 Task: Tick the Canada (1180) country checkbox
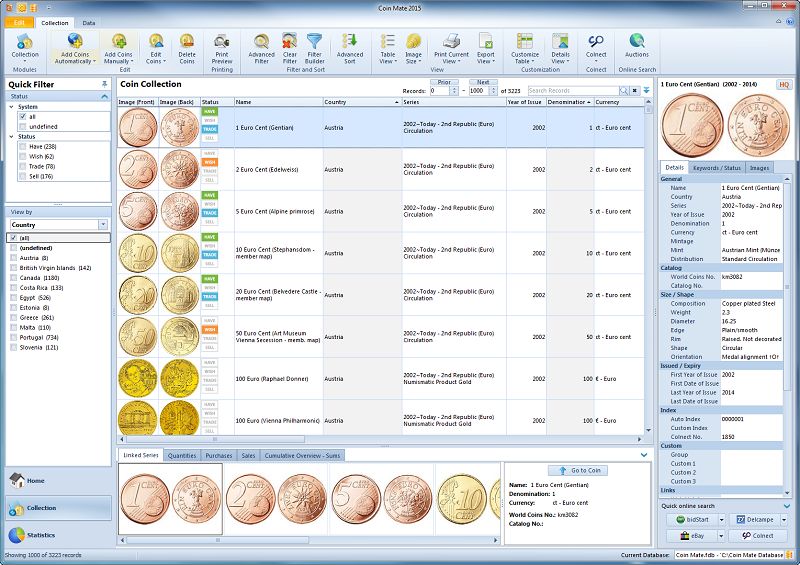[x=13, y=278]
